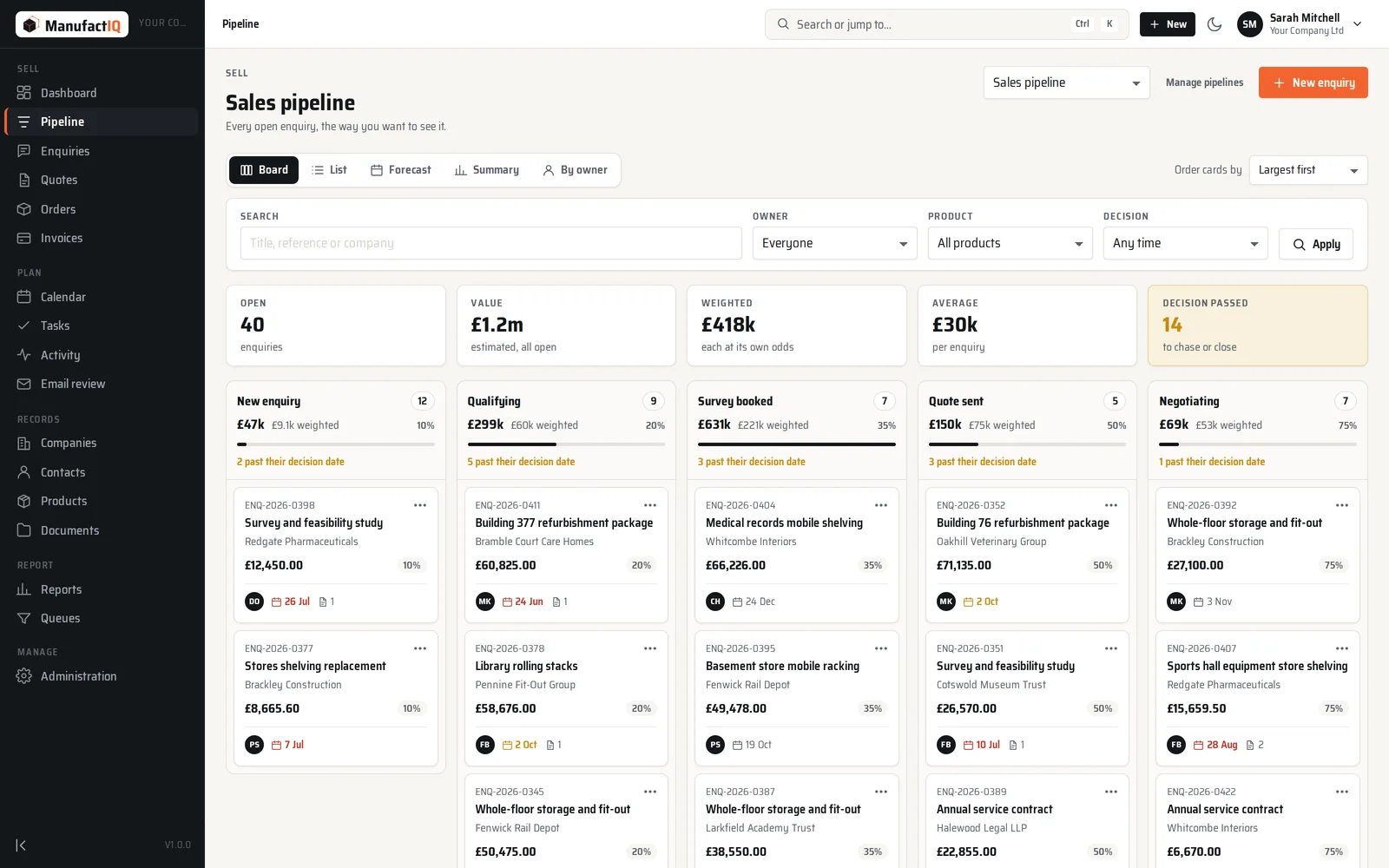Switch to the Summary view tab
This screenshot has width=1389, height=868.
click(487, 170)
